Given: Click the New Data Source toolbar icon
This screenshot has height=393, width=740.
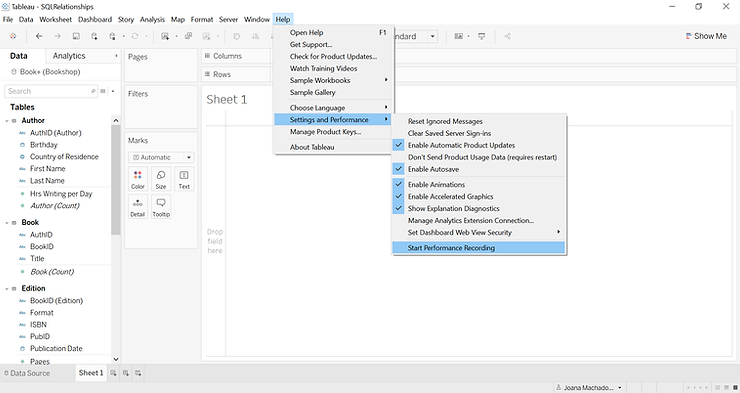Looking at the screenshot, I should click(94, 36).
